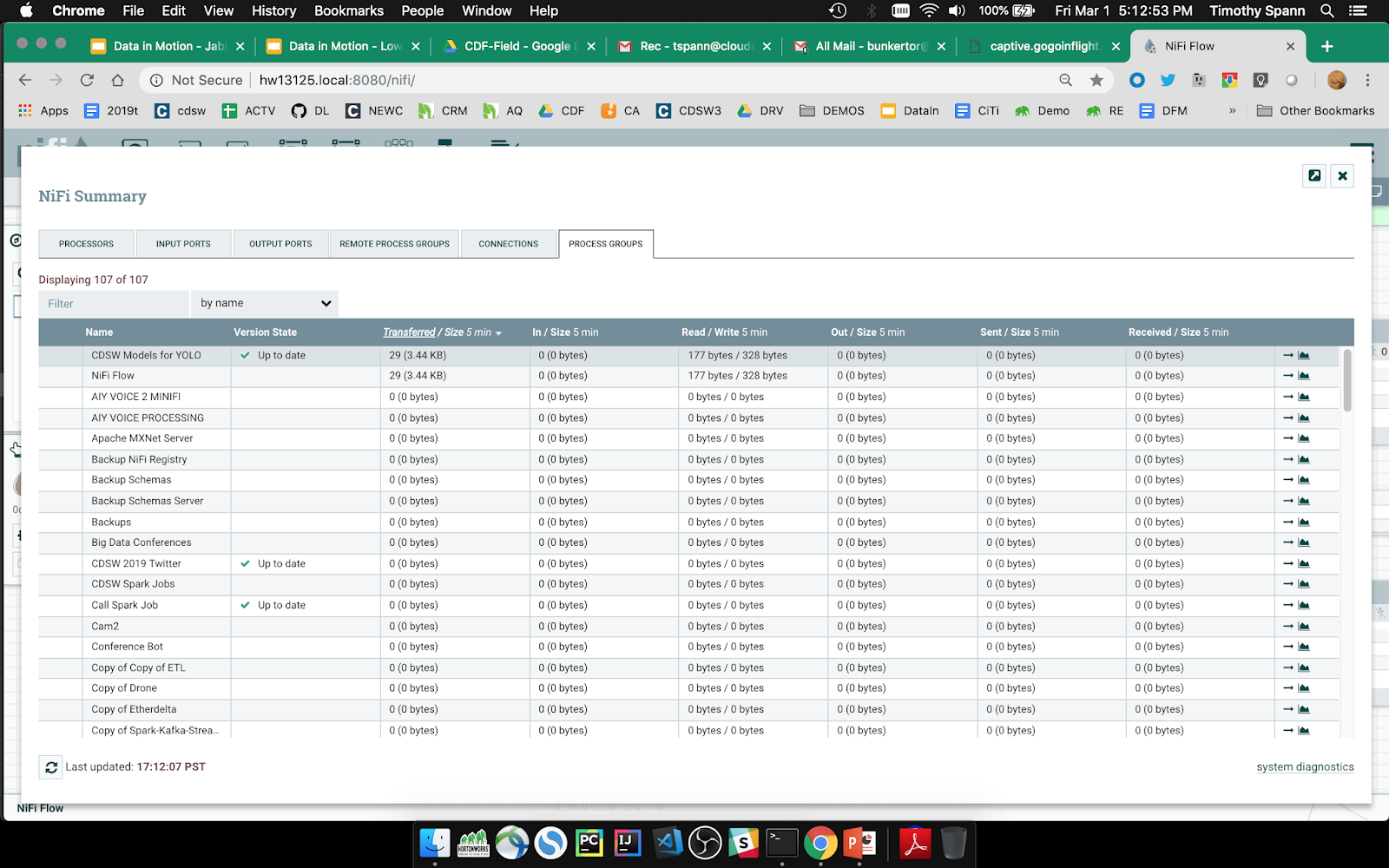The height and width of the screenshot is (868, 1389).
Task: Click the summary table vertical scrollbar
Action: click(1346, 380)
